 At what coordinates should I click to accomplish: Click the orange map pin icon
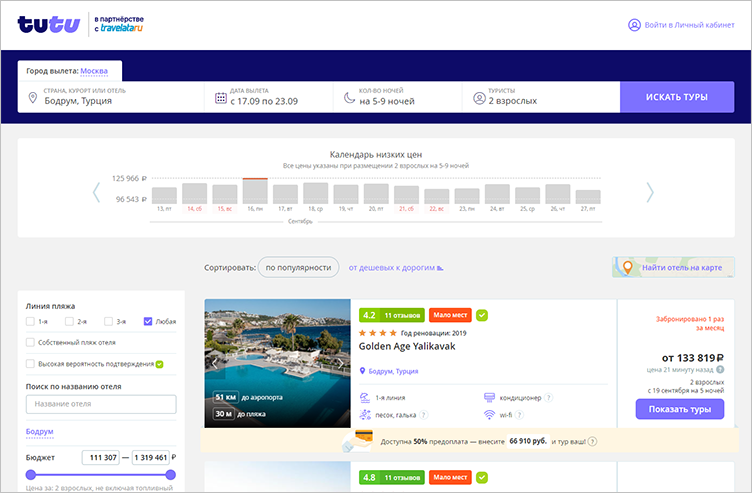[627, 267]
